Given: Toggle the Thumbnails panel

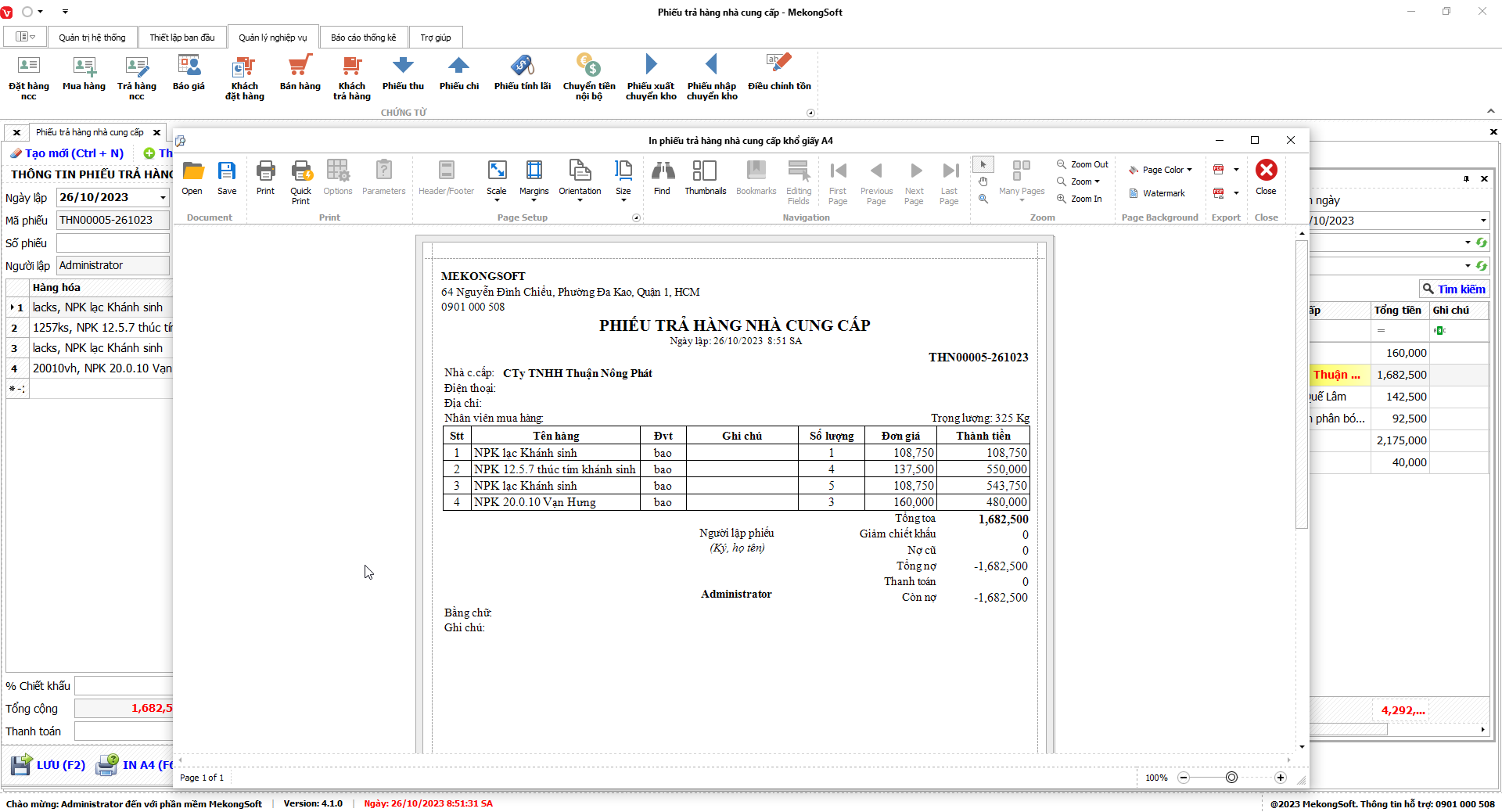Looking at the screenshot, I should (705, 178).
